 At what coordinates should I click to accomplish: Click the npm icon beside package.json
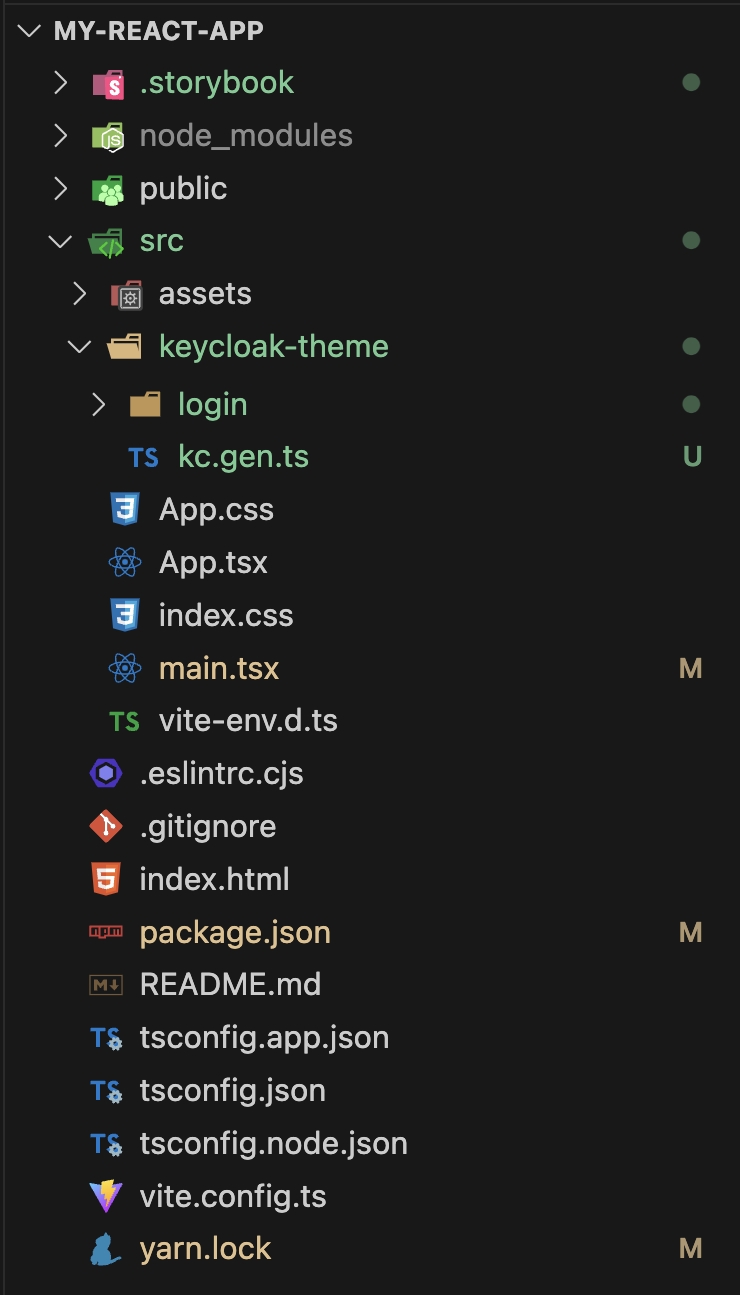(x=106, y=933)
